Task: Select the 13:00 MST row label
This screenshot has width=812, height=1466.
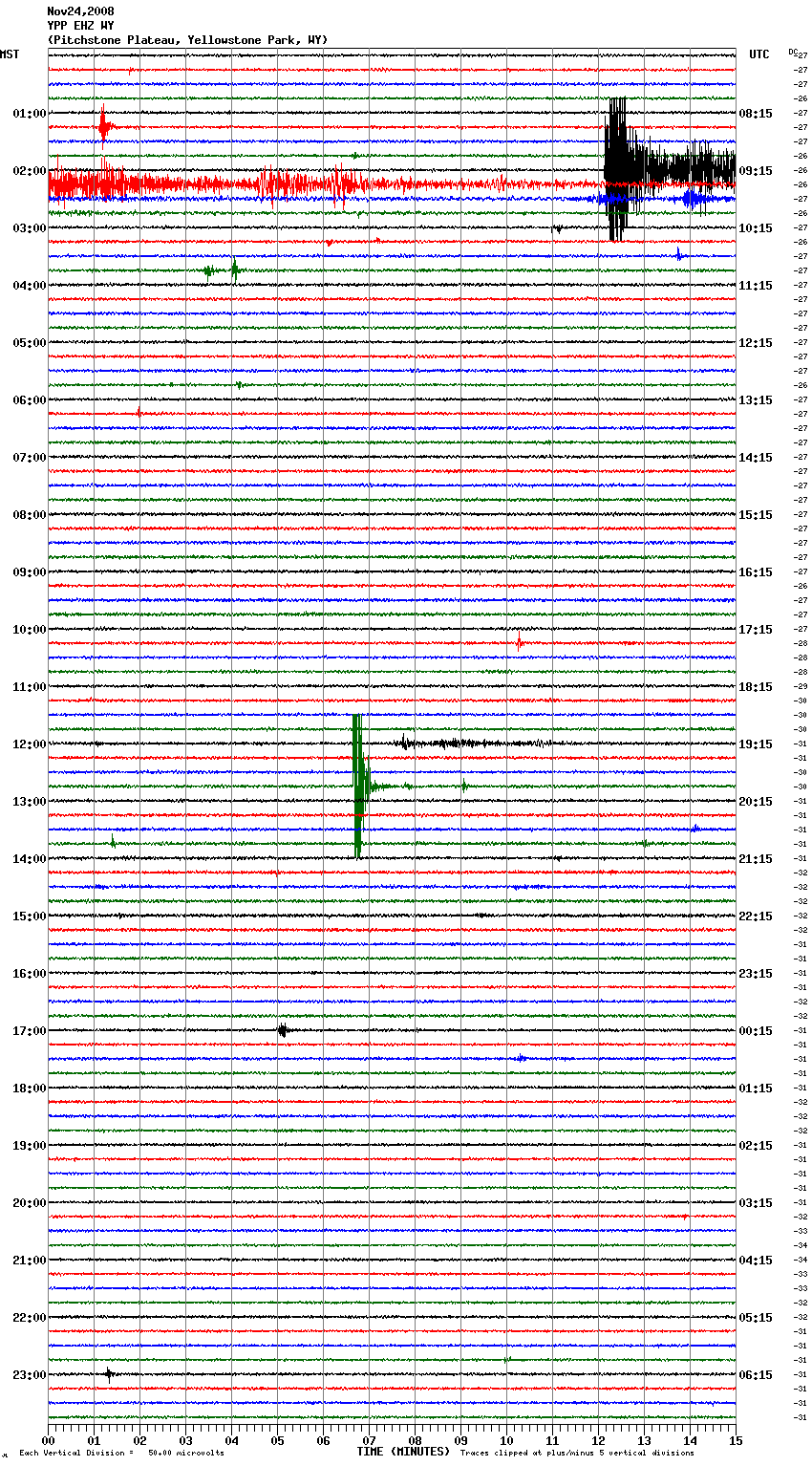Action: pos(29,802)
